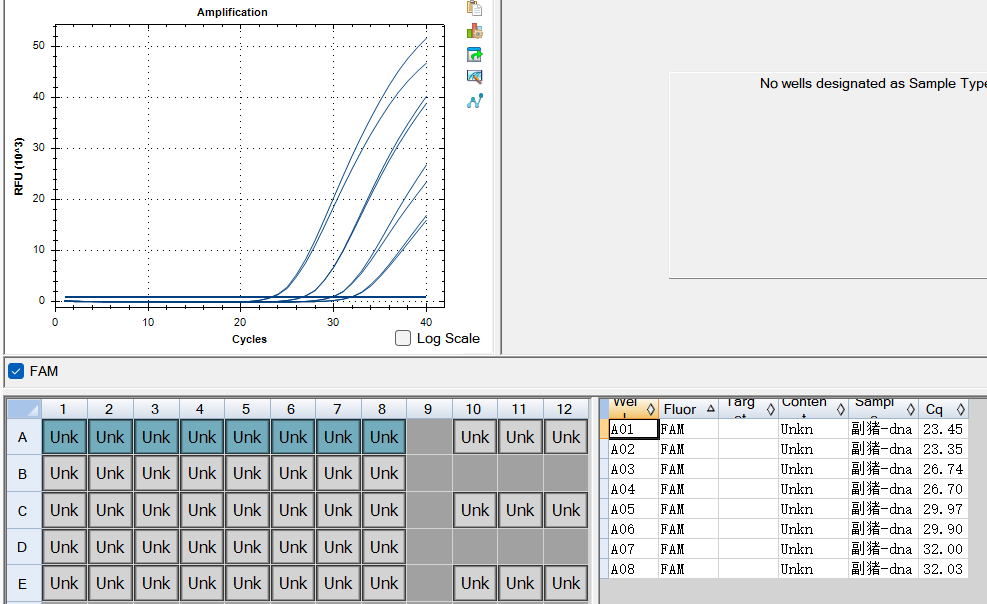
Task: Copy the amplification chart to clipboard
Action: [474, 8]
